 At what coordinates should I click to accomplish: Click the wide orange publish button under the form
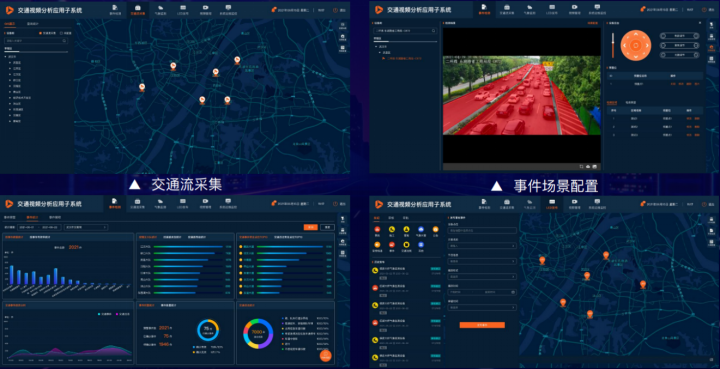[x=482, y=325]
